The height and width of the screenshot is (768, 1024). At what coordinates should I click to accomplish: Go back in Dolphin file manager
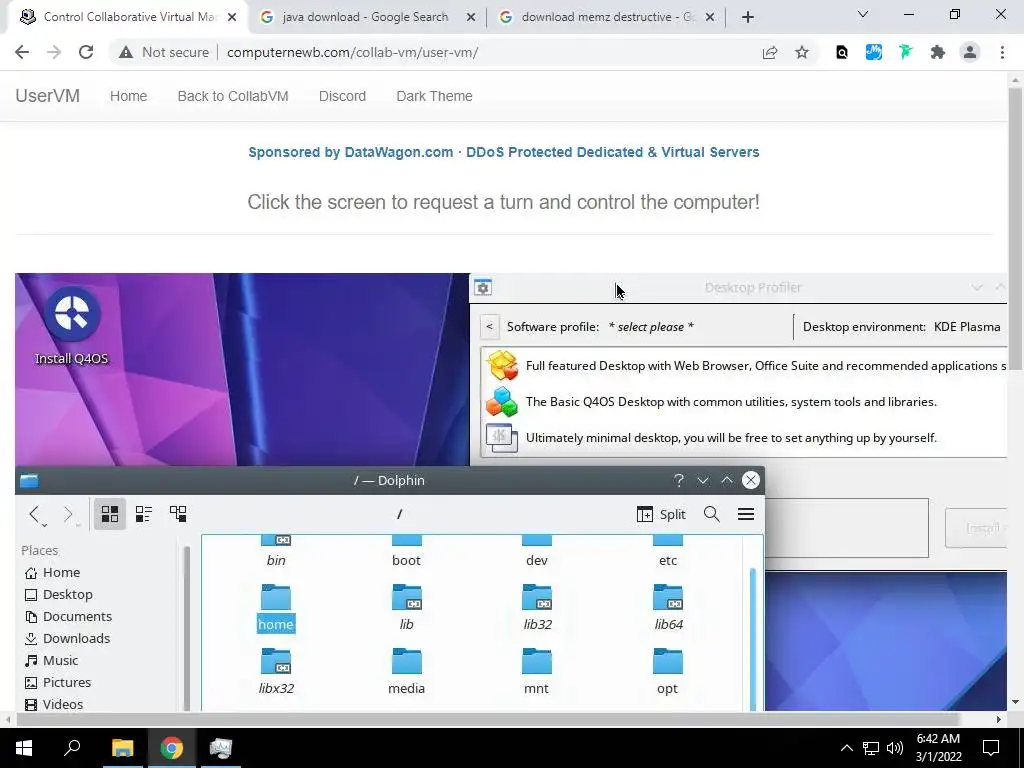point(35,515)
